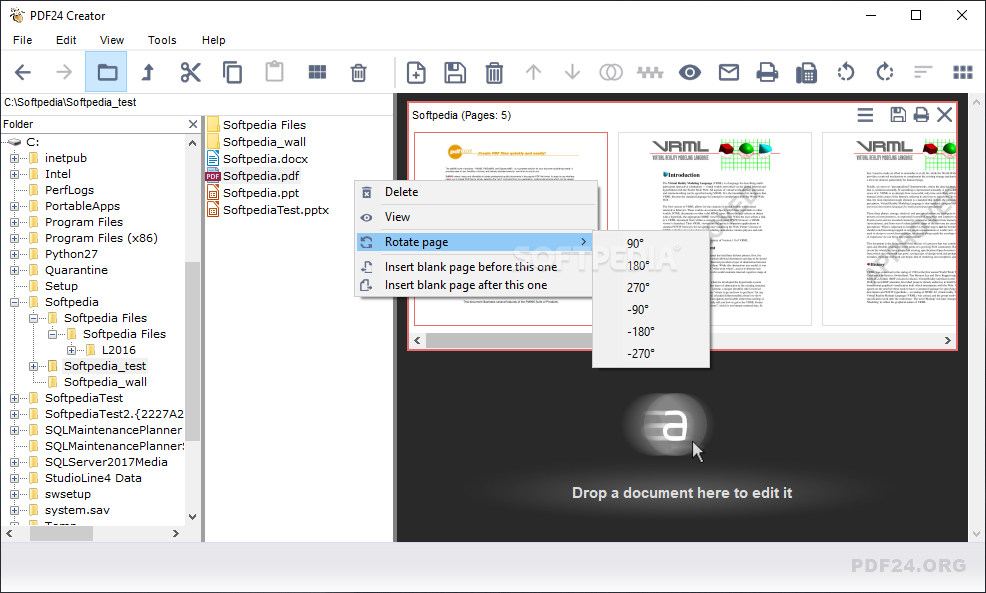Save Softpedia document via panel floppy icon
Viewport: 986px width, 593px height.
pos(898,114)
